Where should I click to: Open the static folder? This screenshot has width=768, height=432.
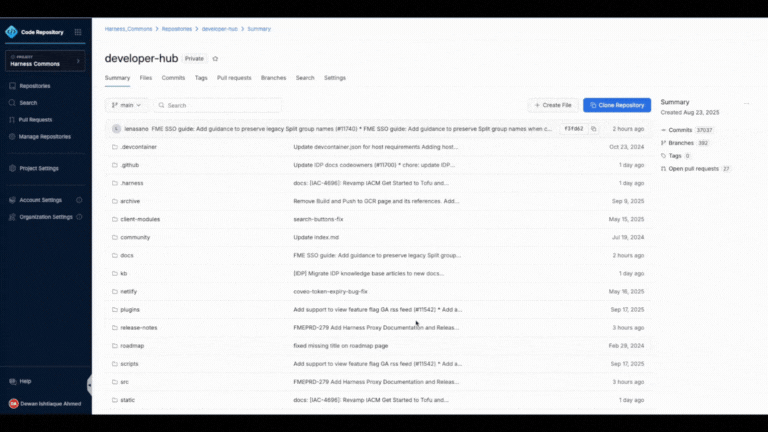[x=127, y=400]
